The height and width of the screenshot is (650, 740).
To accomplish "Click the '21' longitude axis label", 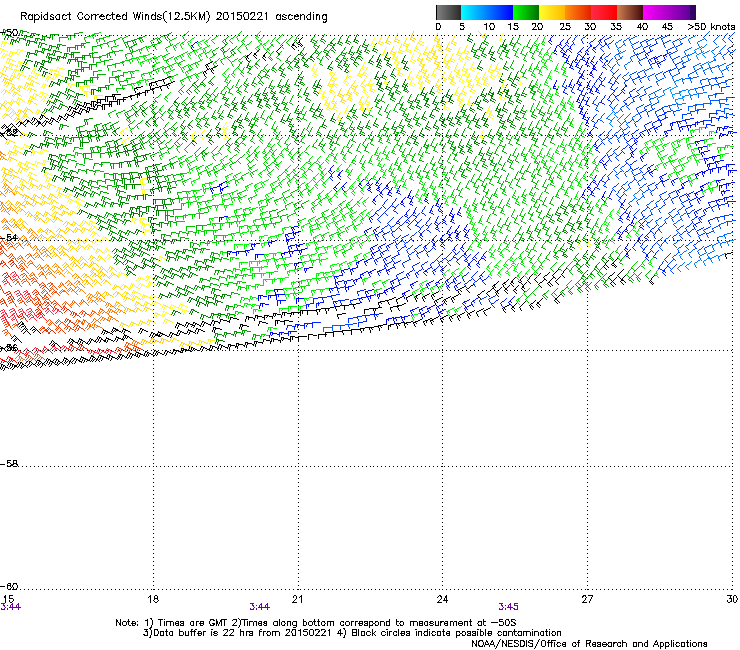I will tap(297, 599).
